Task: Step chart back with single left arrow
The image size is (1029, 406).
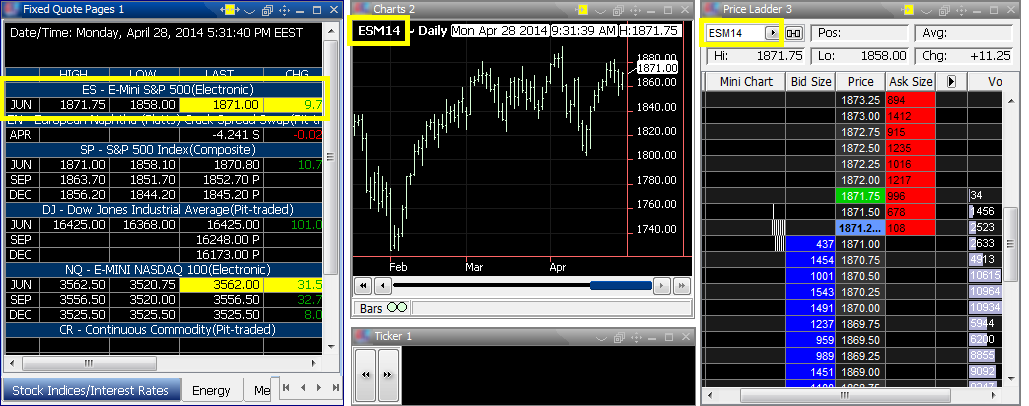Action: [x=383, y=285]
